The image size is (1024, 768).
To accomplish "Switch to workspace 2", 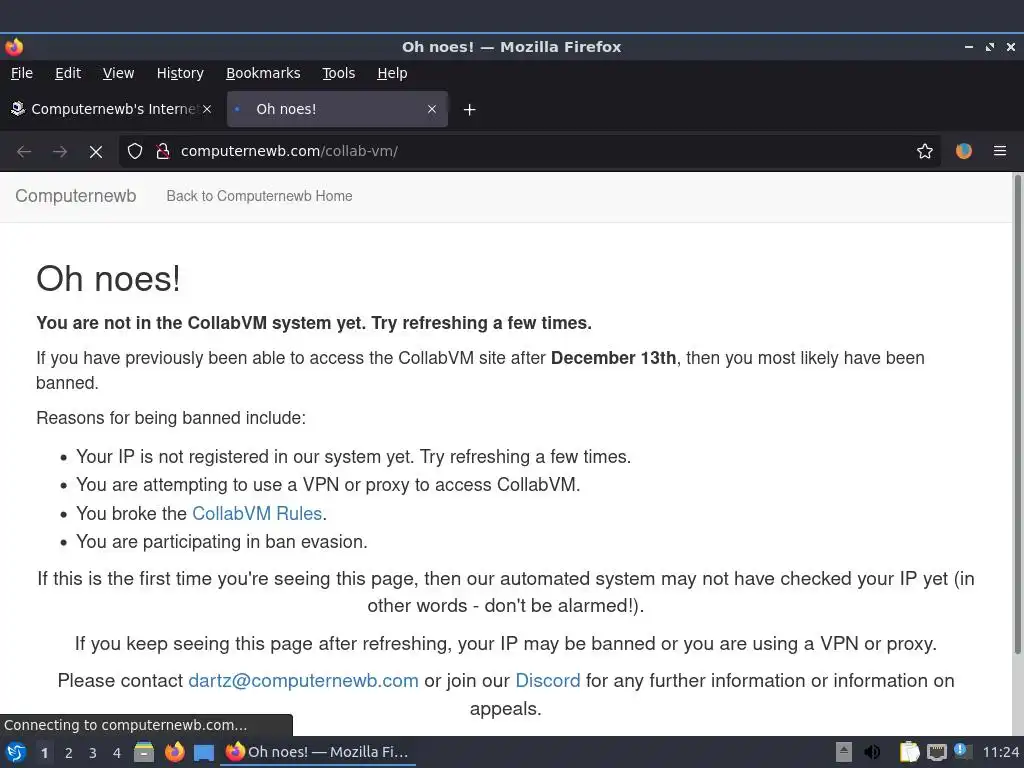I will click(69, 753).
